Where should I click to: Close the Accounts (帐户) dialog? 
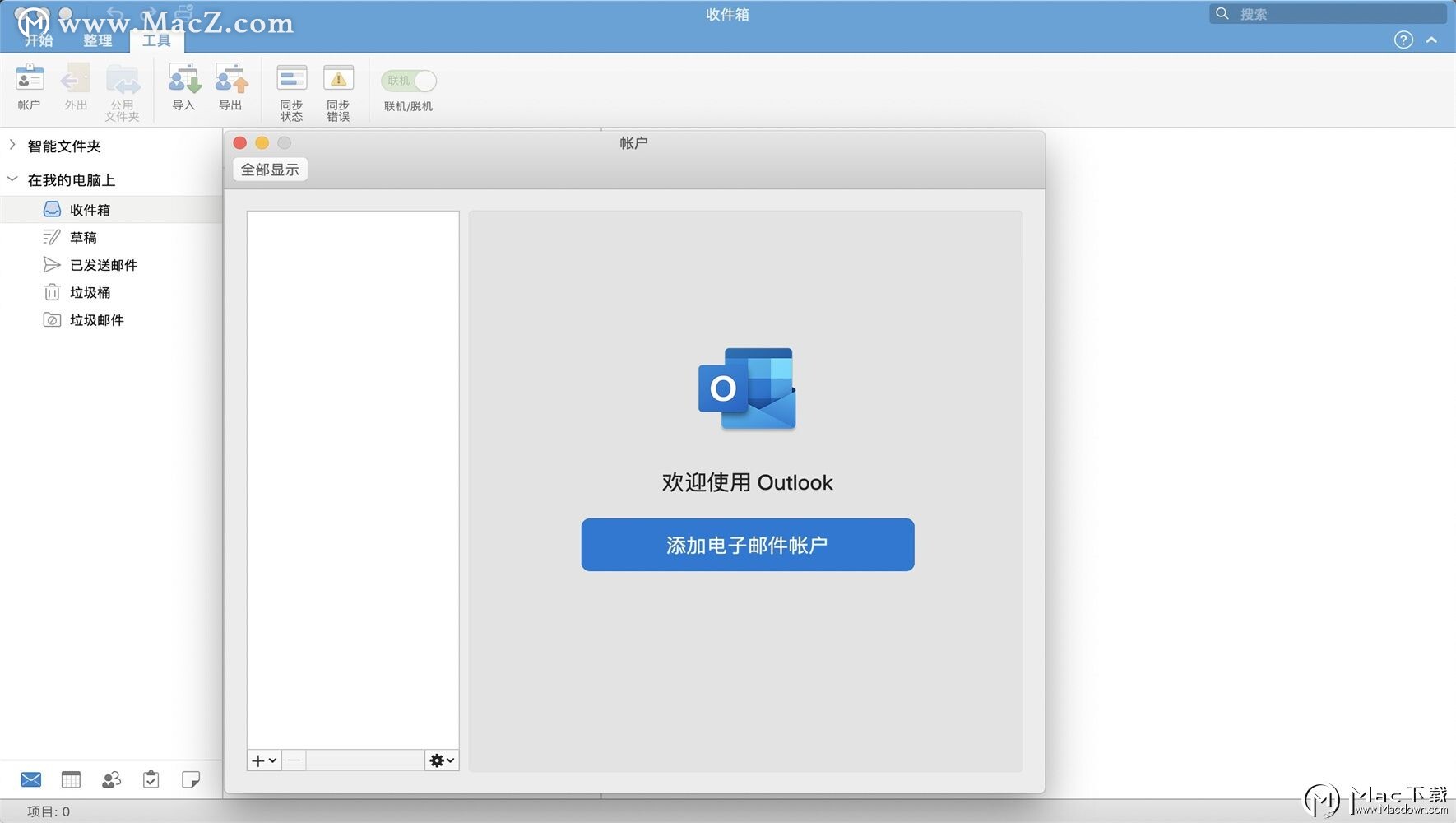tap(240, 143)
